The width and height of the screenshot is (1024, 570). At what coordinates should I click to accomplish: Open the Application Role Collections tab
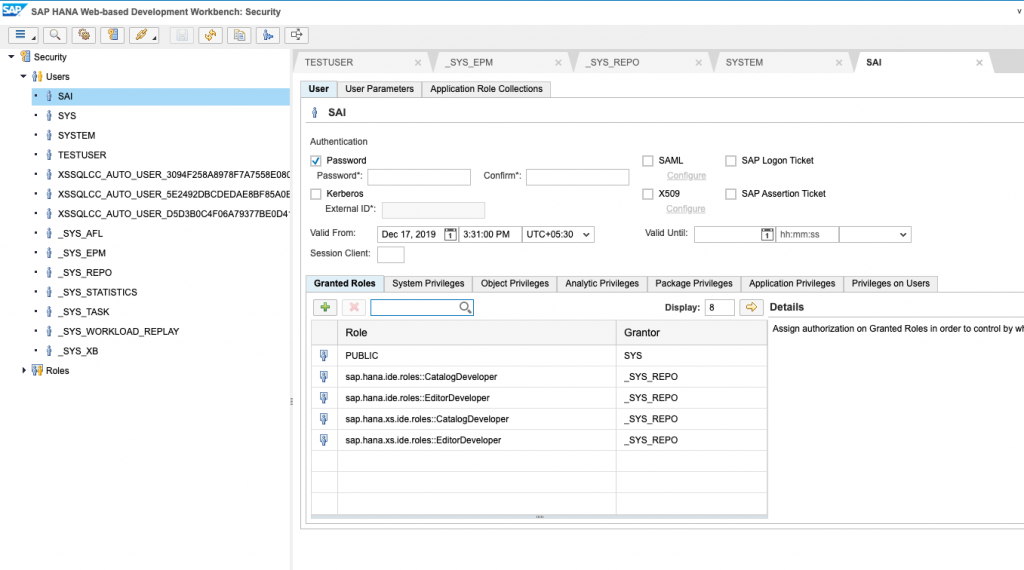[487, 89]
